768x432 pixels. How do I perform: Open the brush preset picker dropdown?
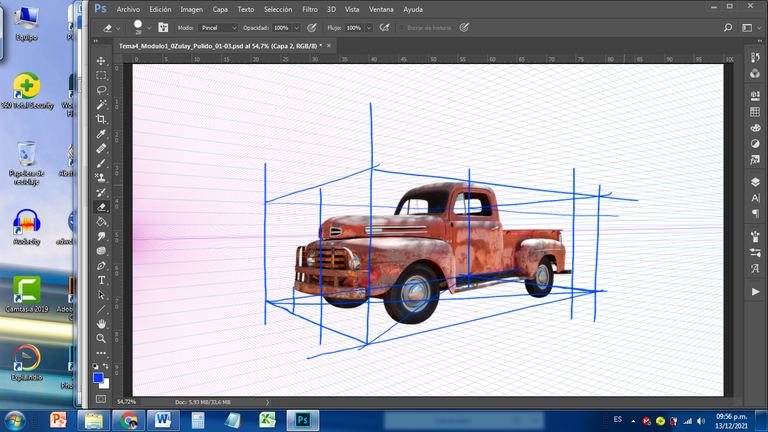(148, 28)
